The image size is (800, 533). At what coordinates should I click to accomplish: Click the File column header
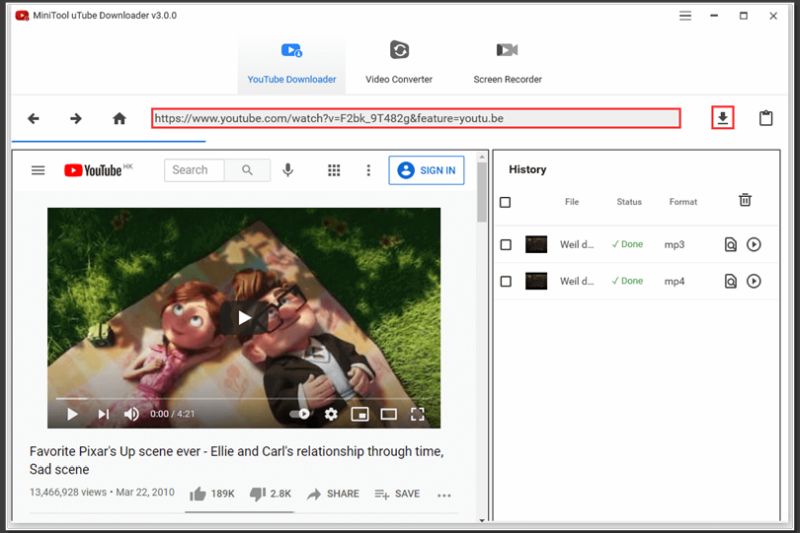pos(572,202)
